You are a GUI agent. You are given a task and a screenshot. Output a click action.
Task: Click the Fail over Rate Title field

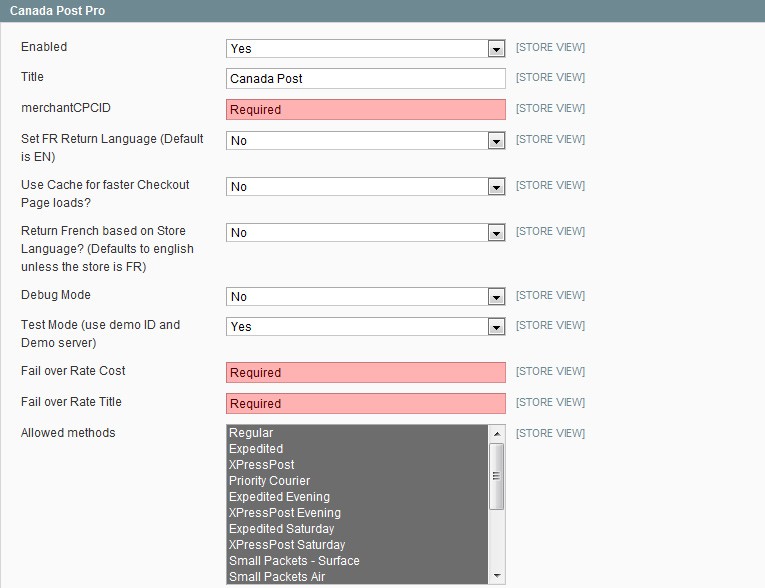[365, 404]
